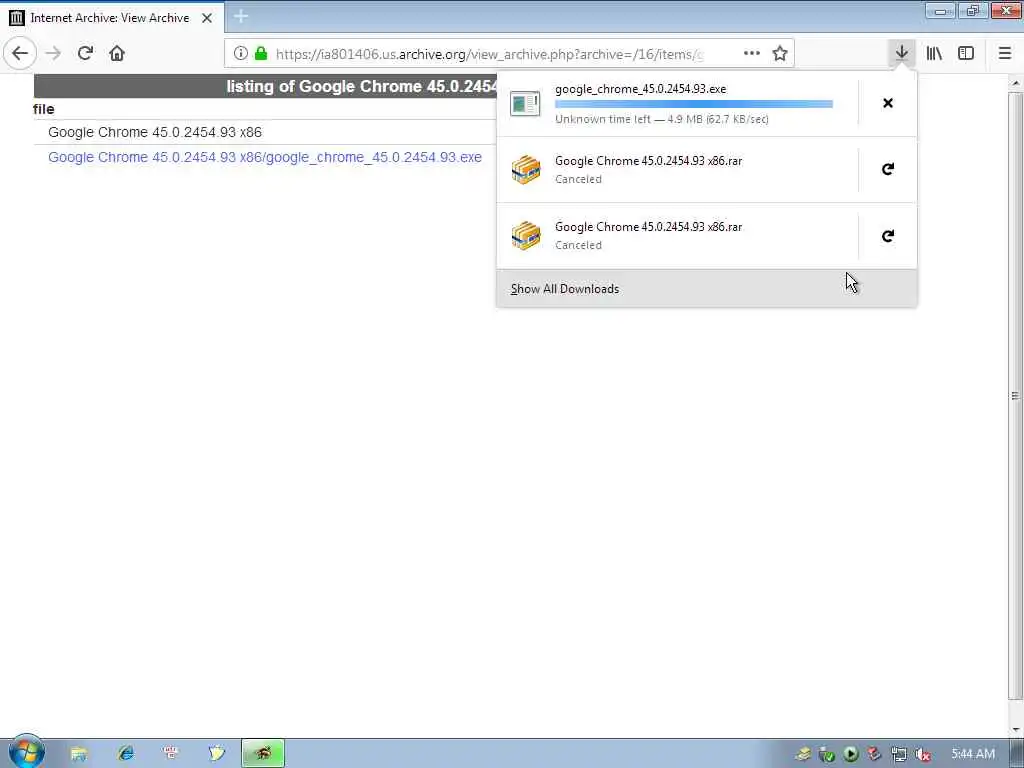Click the 'file' column header
Screen dimensions: 1024x768
click(44, 109)
